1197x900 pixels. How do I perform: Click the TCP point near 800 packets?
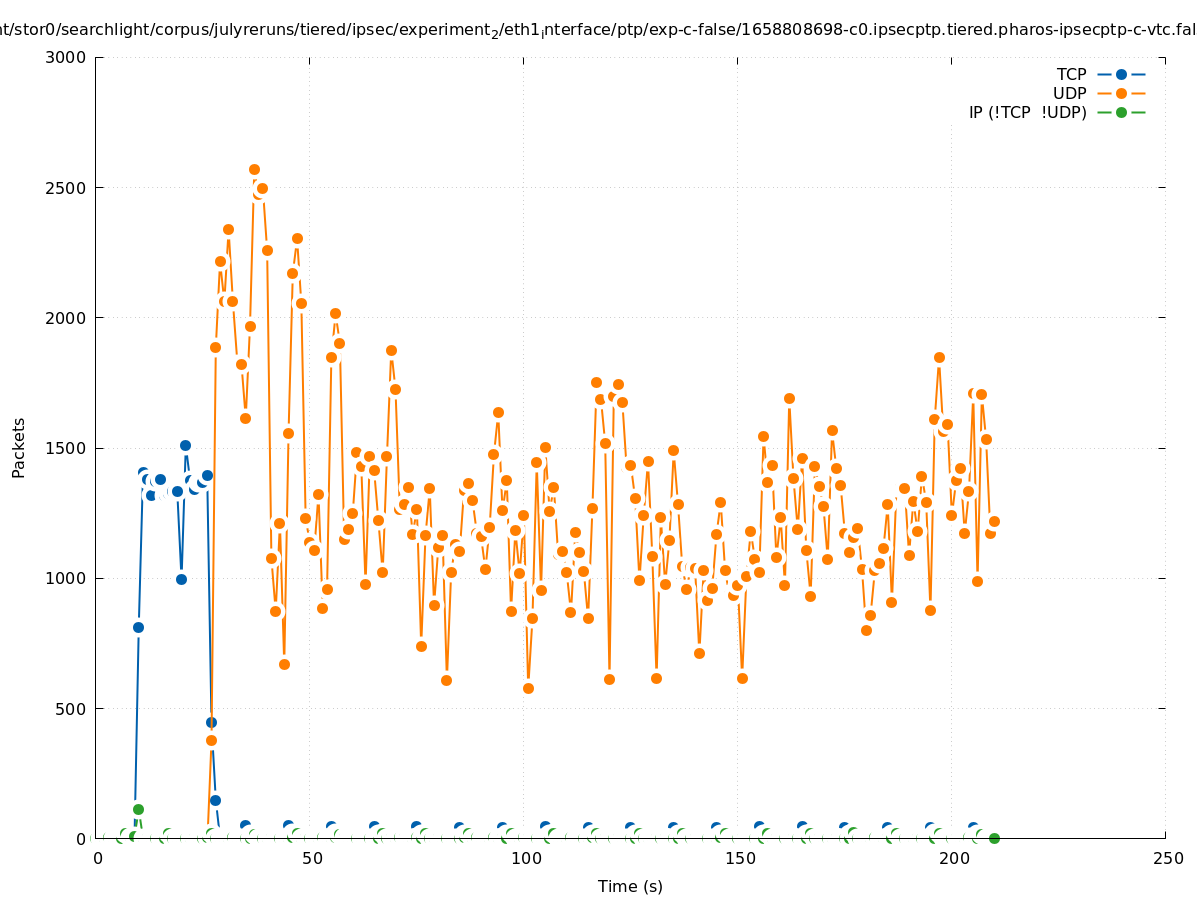[138, 627]
